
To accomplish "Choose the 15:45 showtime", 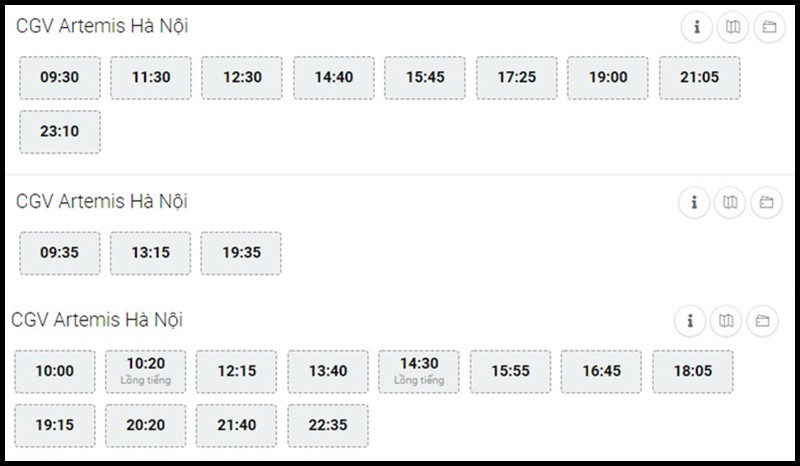I will pos(425,78).
